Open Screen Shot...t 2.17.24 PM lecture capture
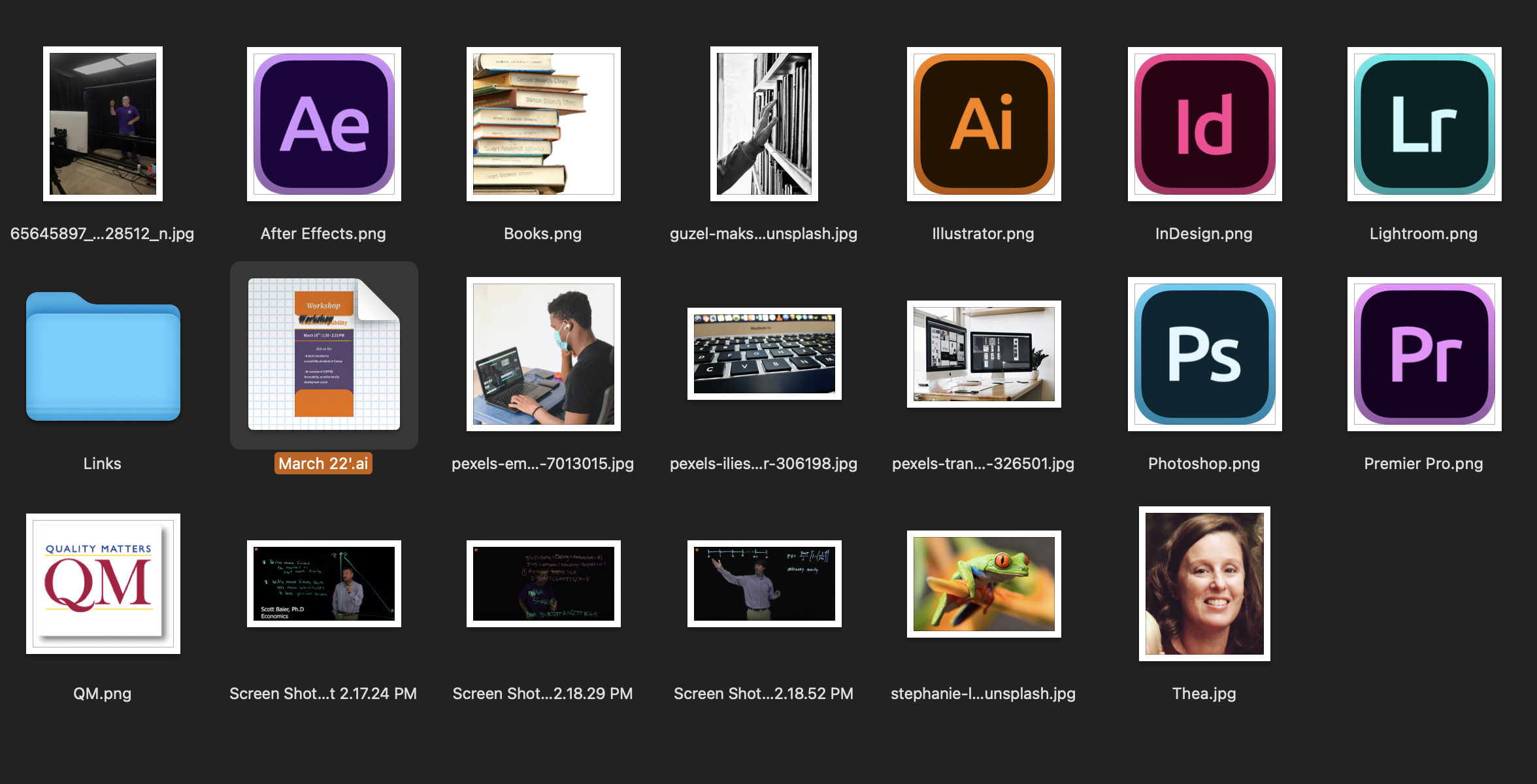1537x784 pixels. [323, 583]
